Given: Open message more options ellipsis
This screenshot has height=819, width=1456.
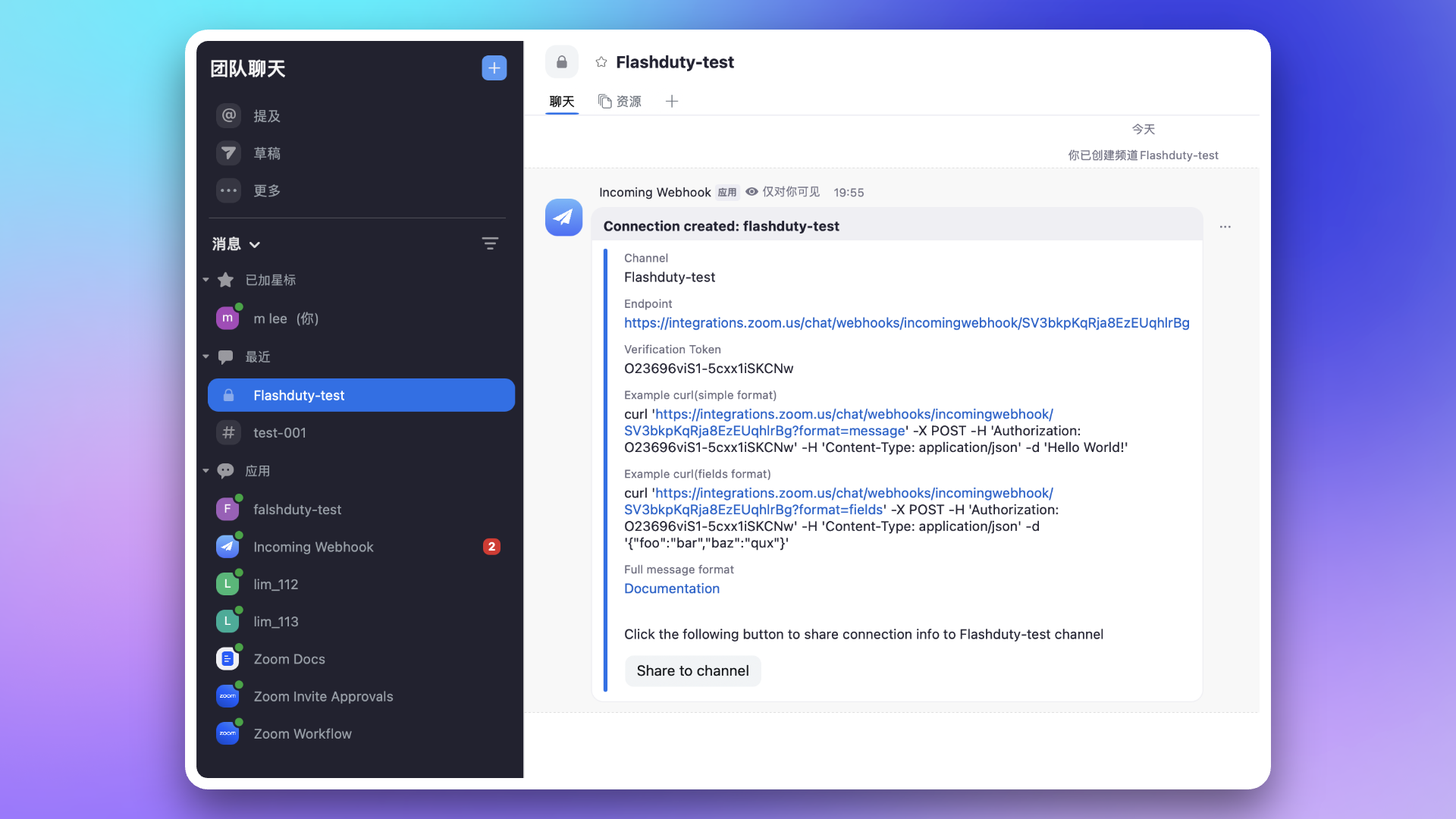Looking at the screenshot, I should coord(1225,227).
